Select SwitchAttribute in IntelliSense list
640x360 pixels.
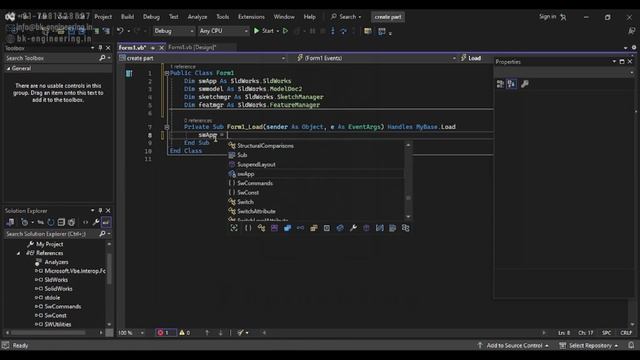[256, 211]
